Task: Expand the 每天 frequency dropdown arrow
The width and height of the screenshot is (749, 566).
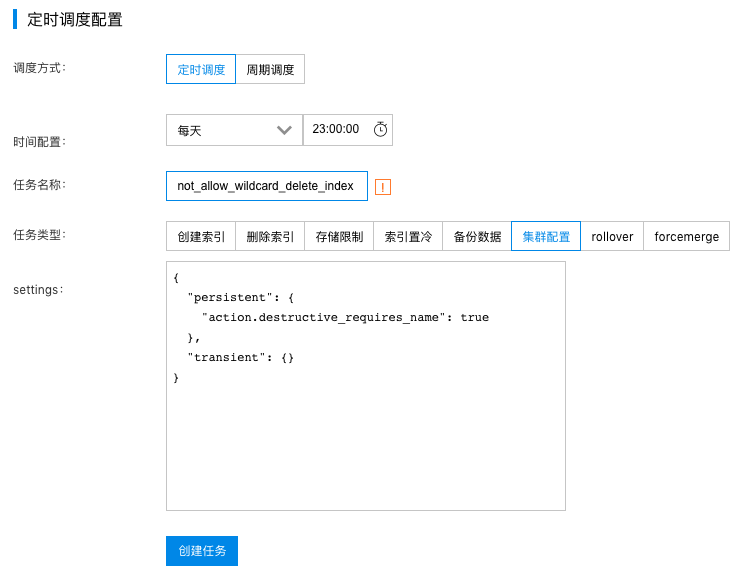Action: [x=284, y=130]
